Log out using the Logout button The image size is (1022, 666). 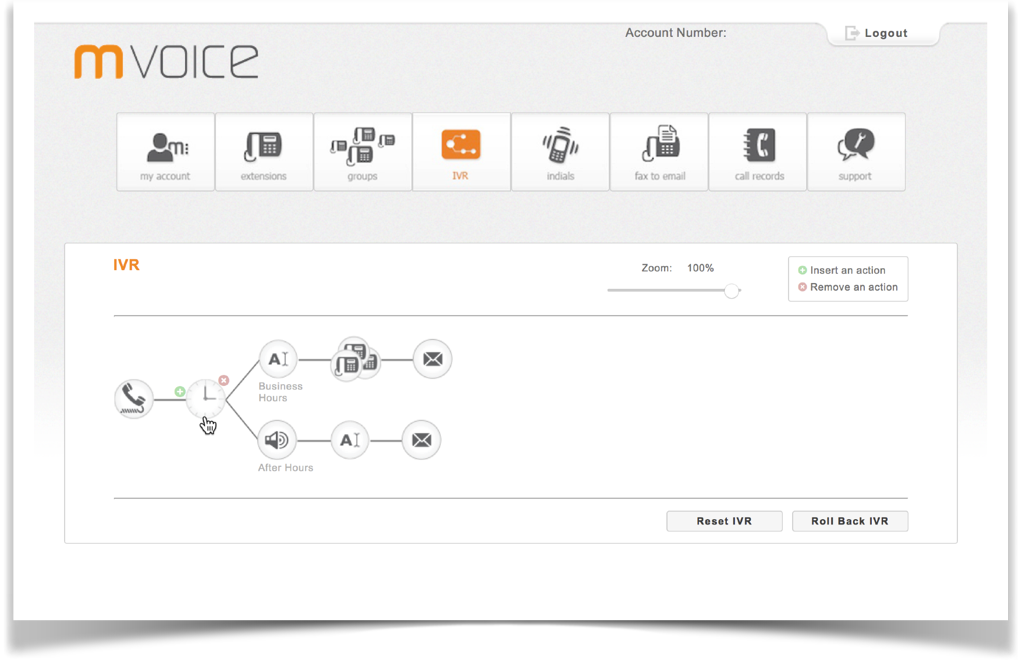pyautogui.click(x=877, y=33)
